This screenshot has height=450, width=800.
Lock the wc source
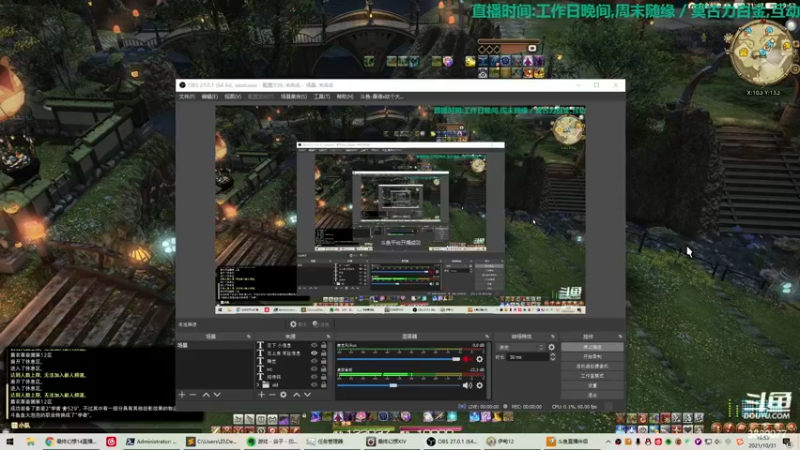coord(323,369)
